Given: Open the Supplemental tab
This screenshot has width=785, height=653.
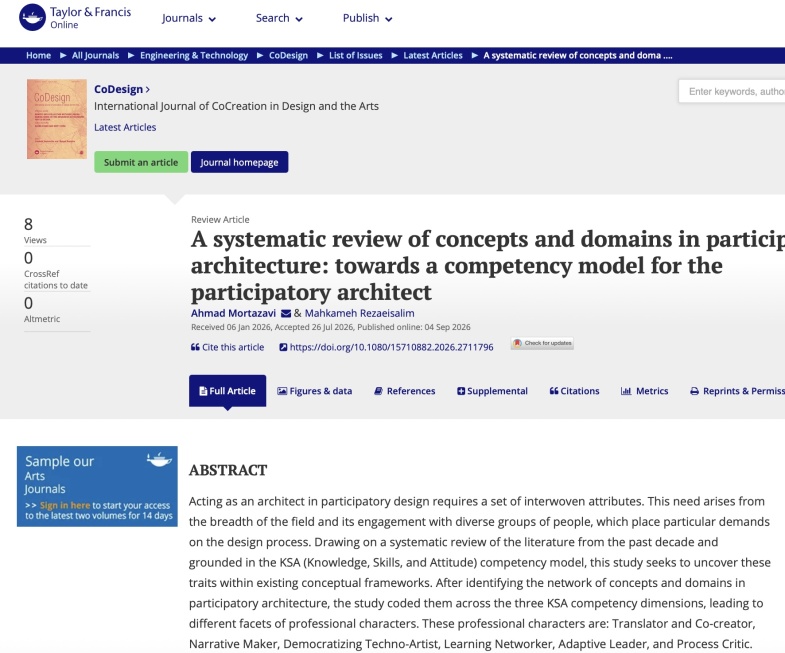Looking at the screenshot, I should [492, 391].
